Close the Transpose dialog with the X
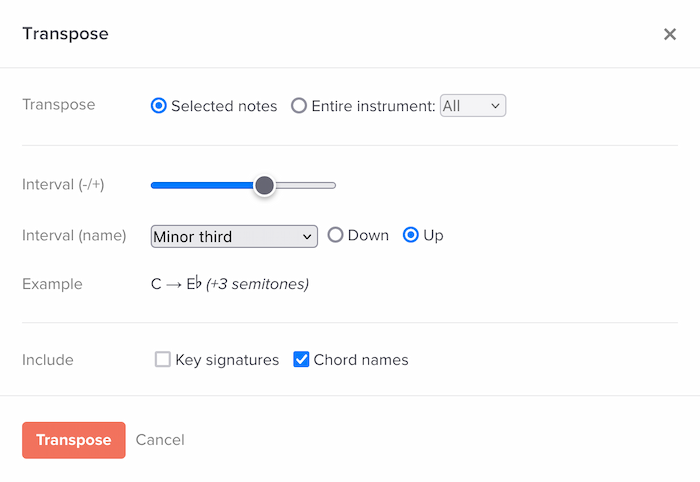Image resolution: width=700 pixels, height=482 pixels. pos(670,34)
